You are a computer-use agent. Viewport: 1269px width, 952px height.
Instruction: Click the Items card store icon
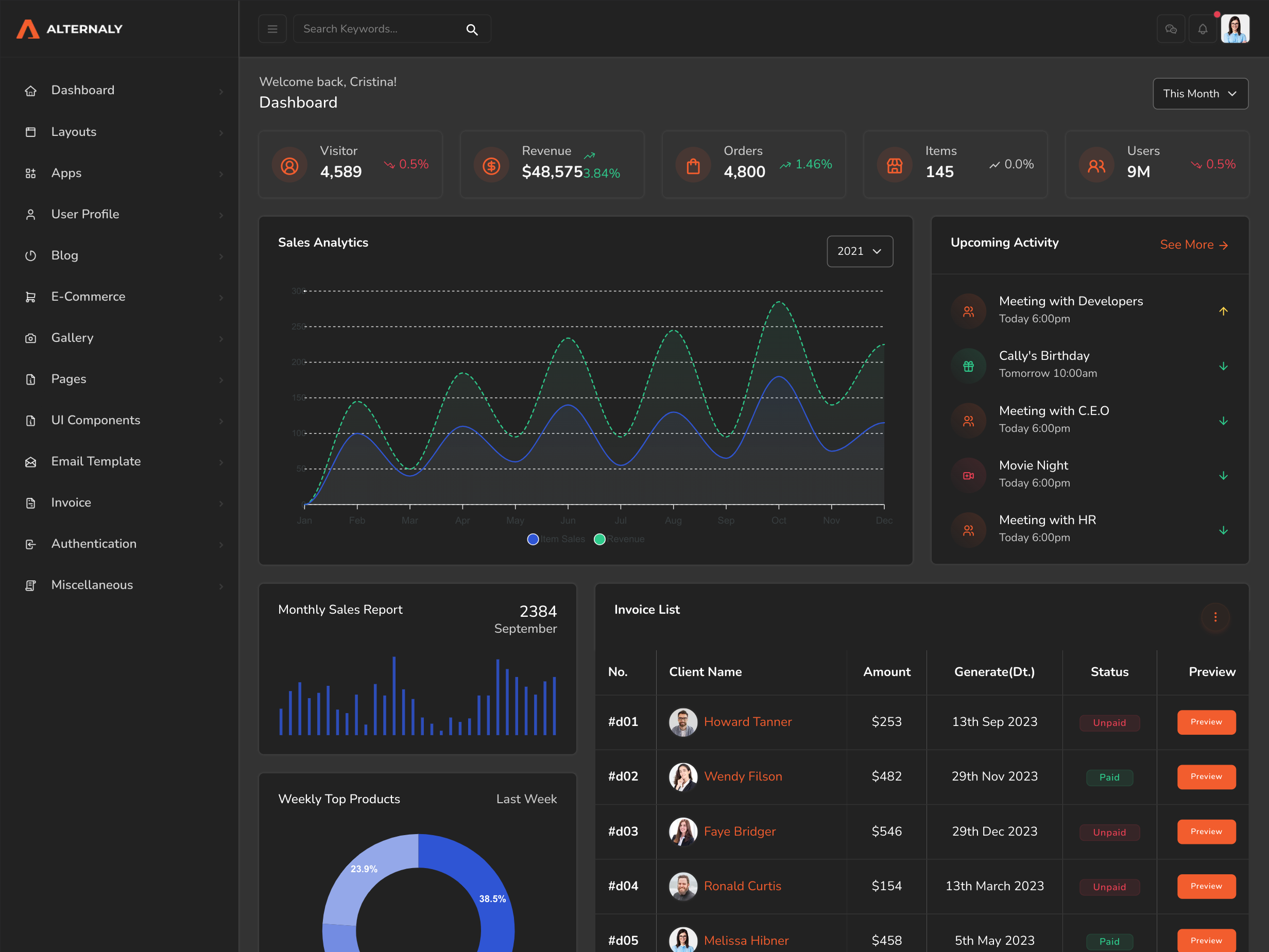tap(895, 166)
